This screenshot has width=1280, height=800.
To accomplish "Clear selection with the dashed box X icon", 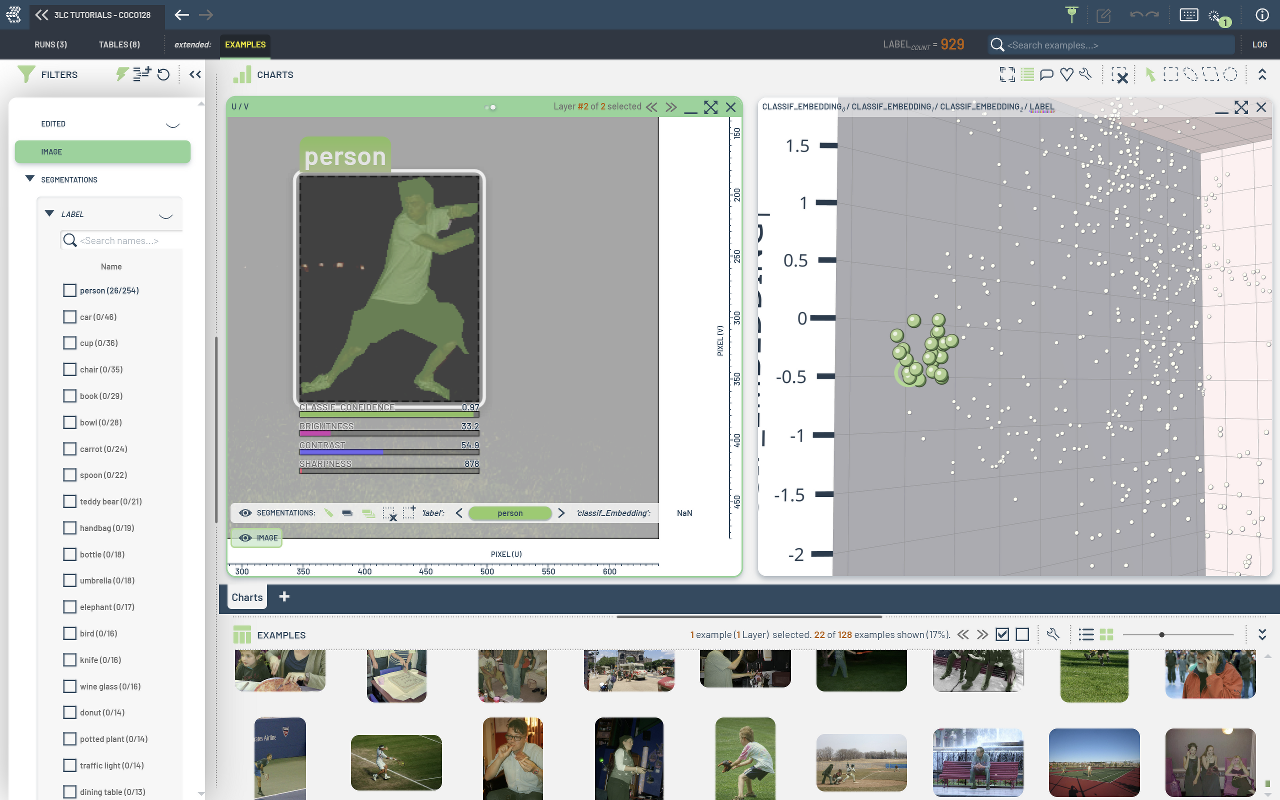I will coord(1121,75).
